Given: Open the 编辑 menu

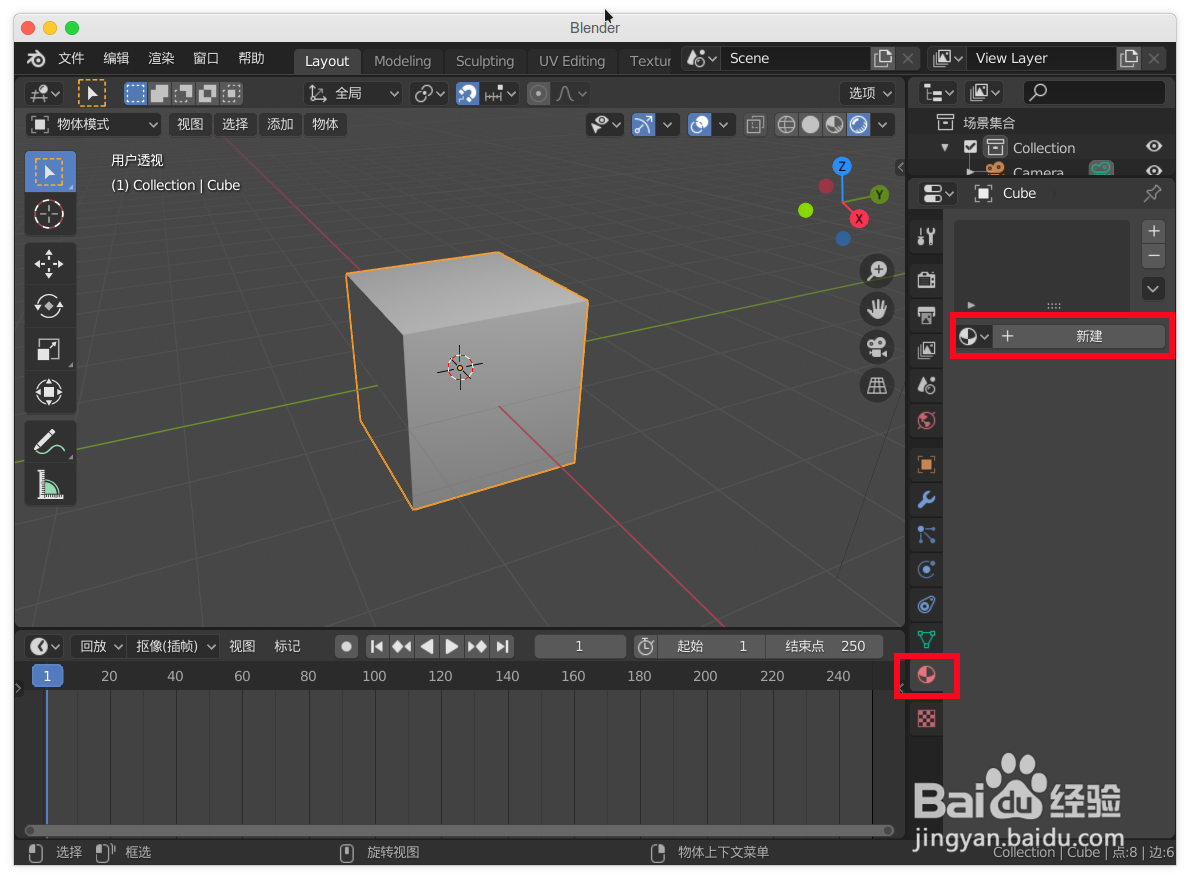Looking at the screenshot, I should 116,58.
